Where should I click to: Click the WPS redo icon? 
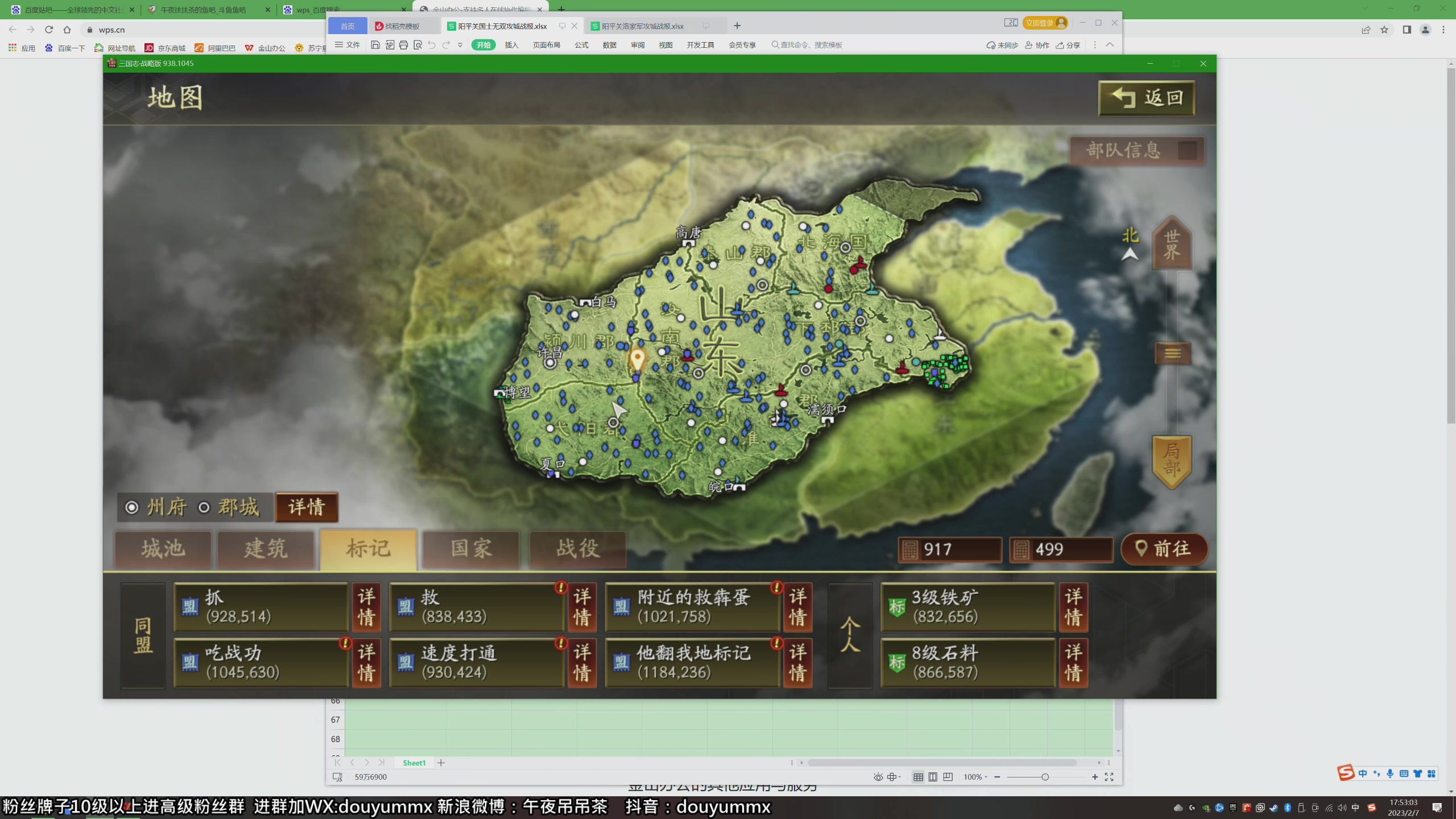click(x=446, y=45)
